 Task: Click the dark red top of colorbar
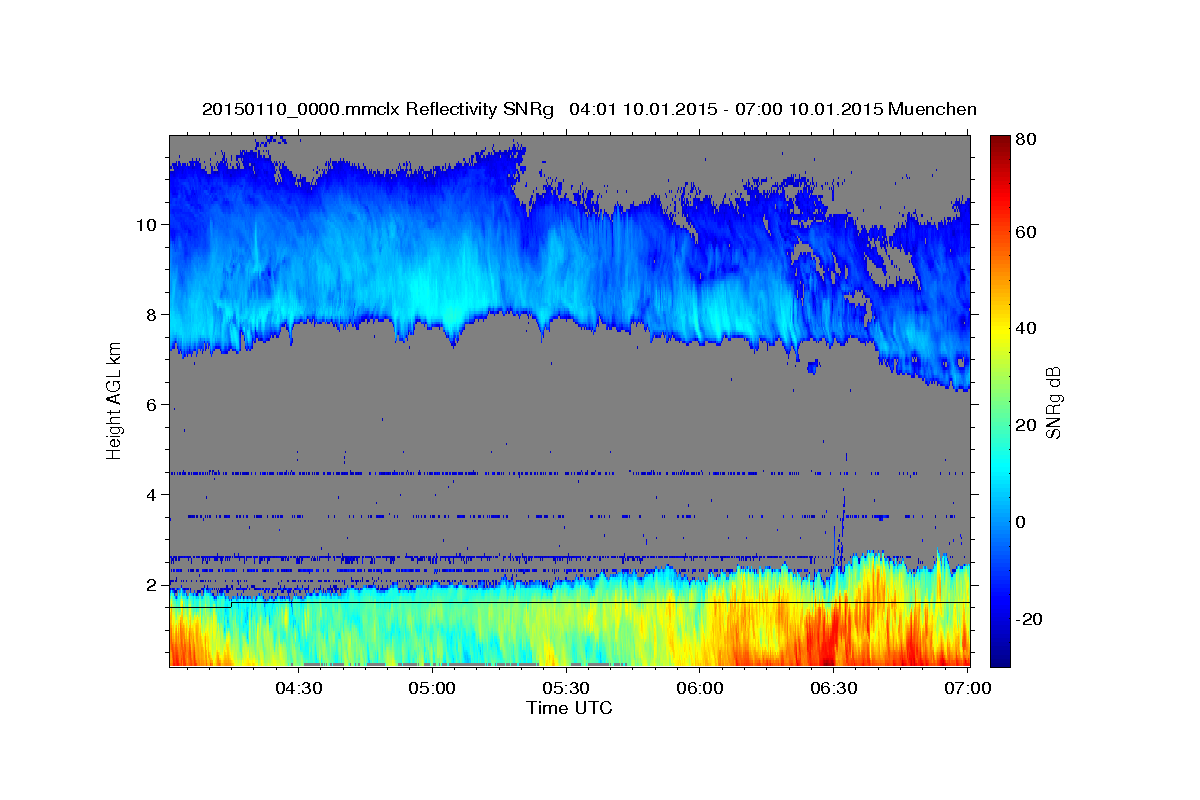tap(999, 142)
